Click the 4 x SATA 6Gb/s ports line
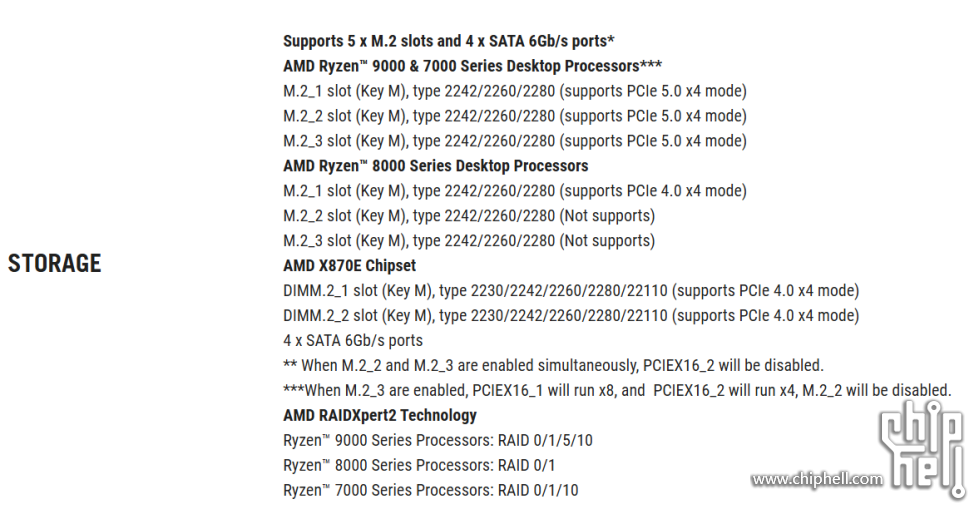This screenshot has height=514, width=979. click(353, 341)
